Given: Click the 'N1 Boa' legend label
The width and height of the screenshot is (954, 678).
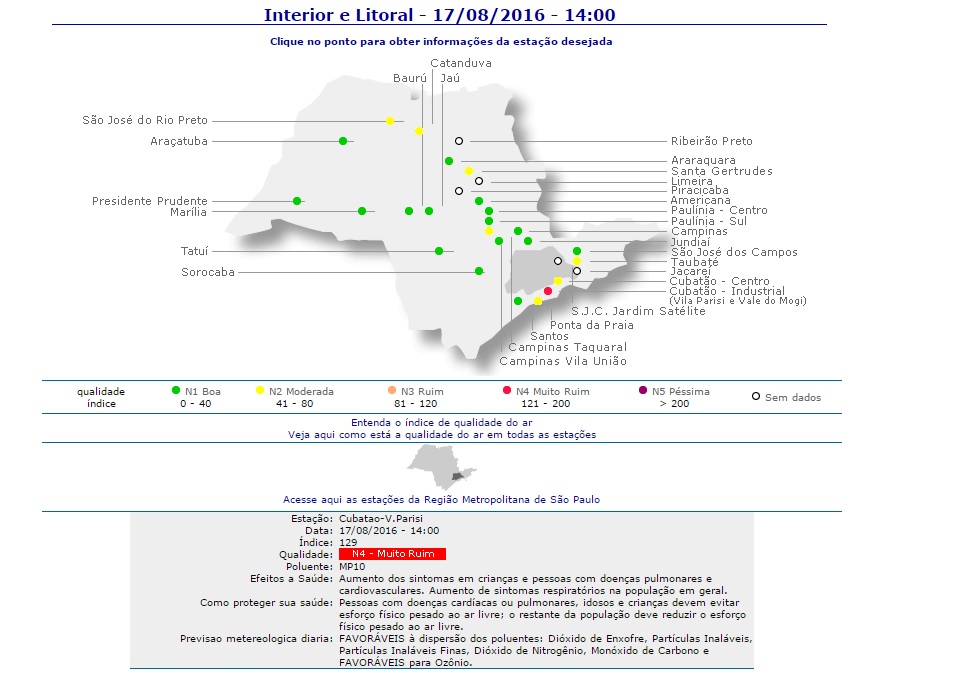Looking at the screenshot, I should 203,391.
